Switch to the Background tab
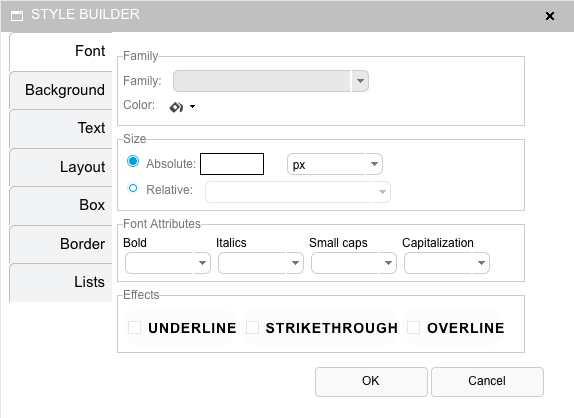This screenshot has height=418, width=574. coord(61,90)
